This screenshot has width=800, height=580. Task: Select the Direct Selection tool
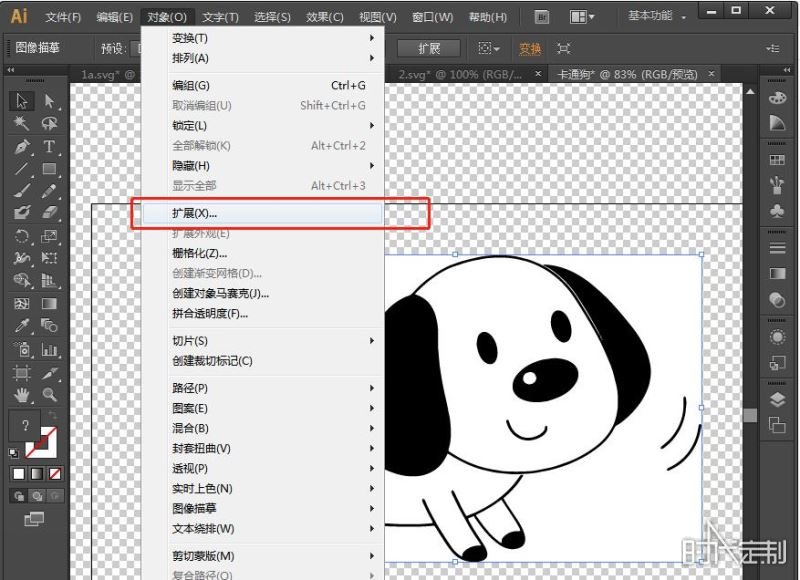[x=49, y=101]
